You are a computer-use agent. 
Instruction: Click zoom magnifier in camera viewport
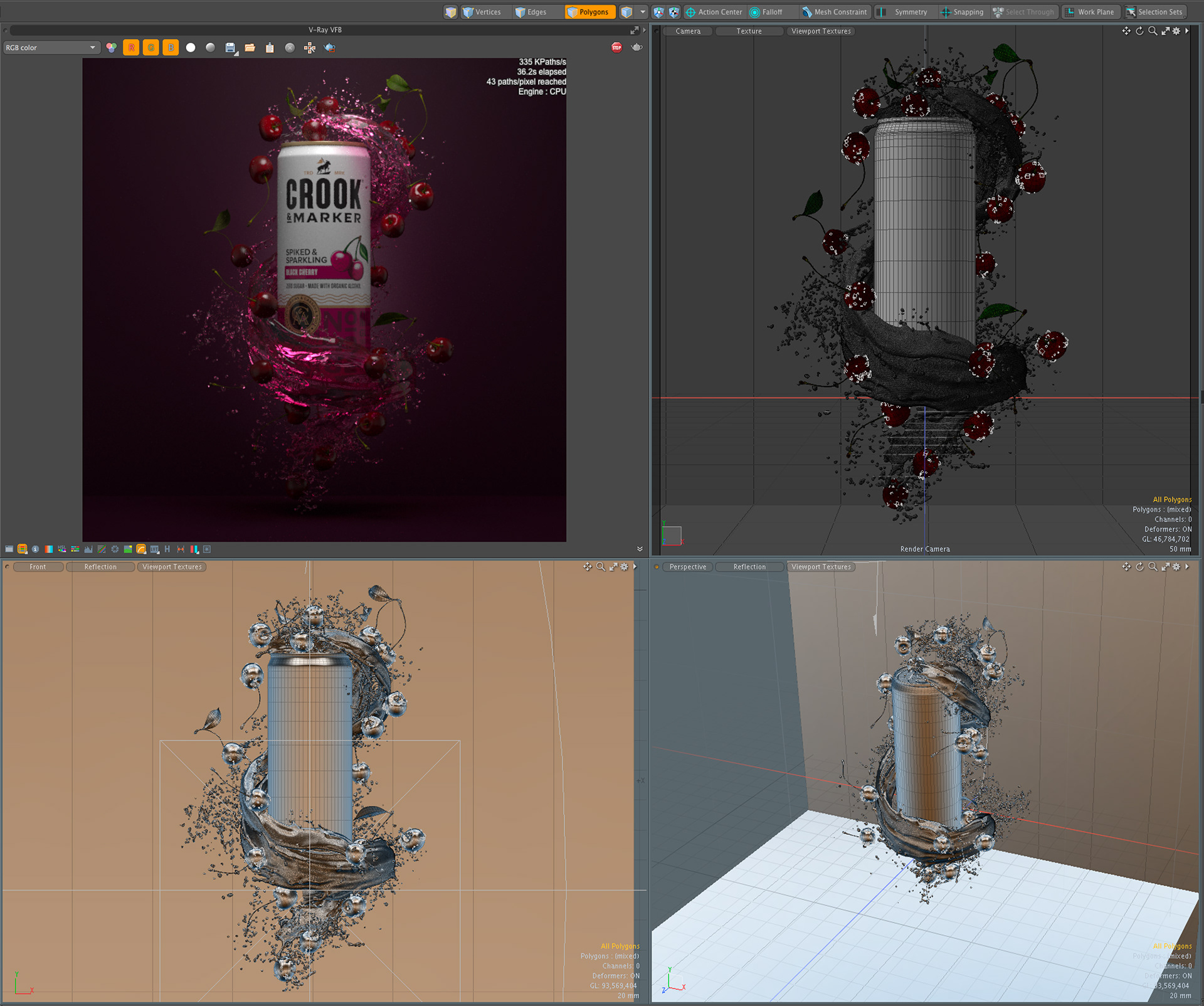(1153, 31)
